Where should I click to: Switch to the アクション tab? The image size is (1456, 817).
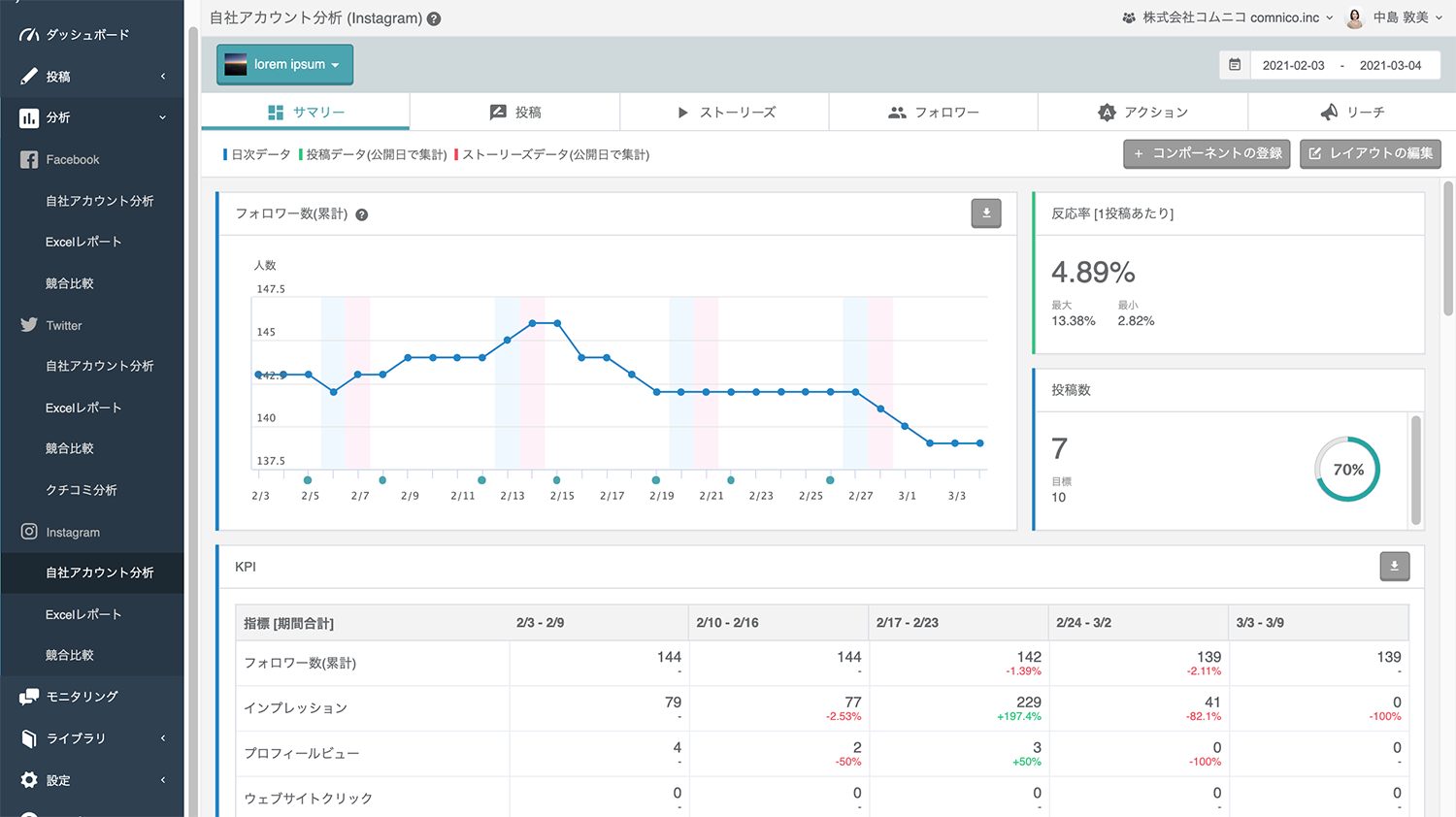(x=1143, y=112)
